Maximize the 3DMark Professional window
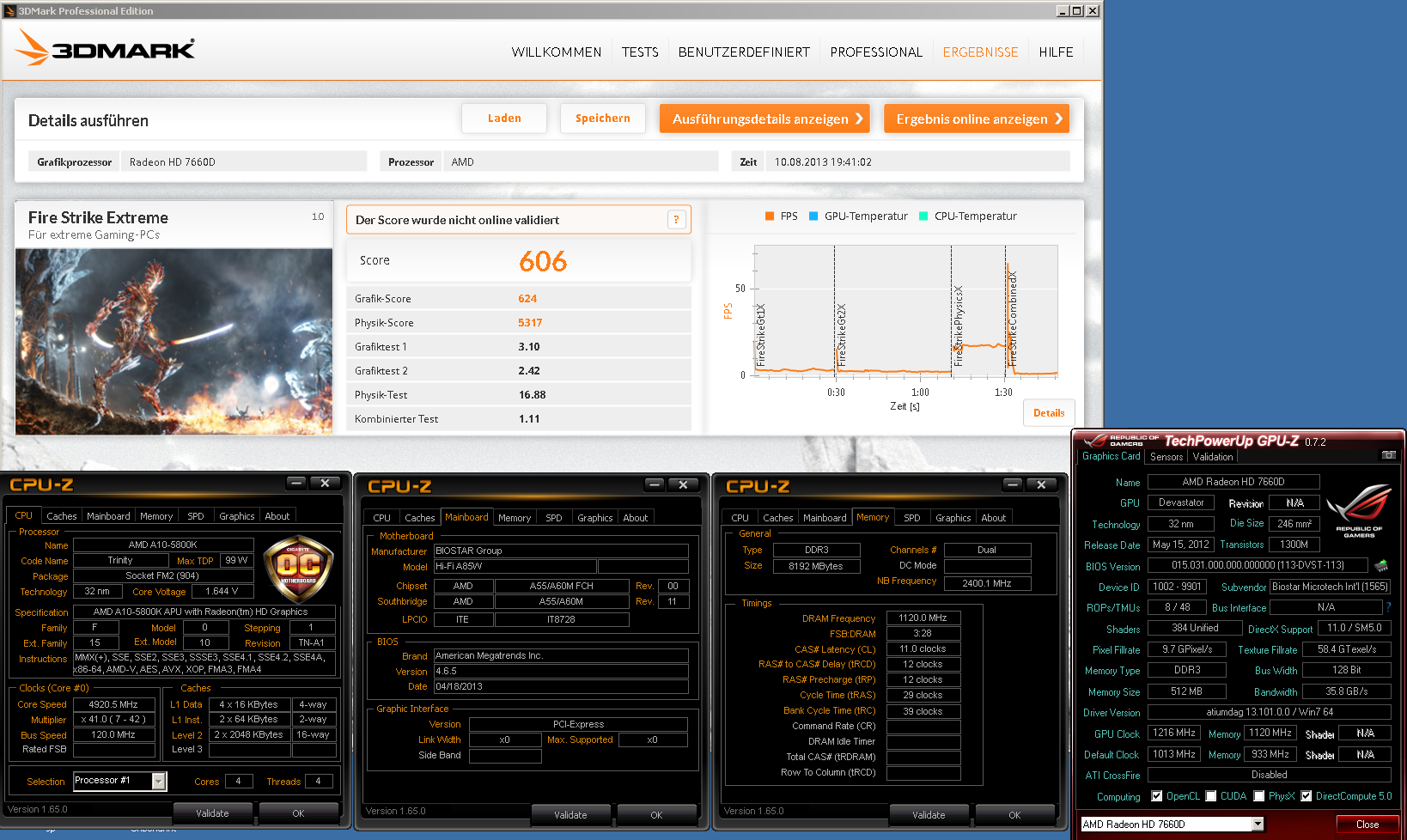The height and width of the screenshot is (840, 1407). (1077, 11)
